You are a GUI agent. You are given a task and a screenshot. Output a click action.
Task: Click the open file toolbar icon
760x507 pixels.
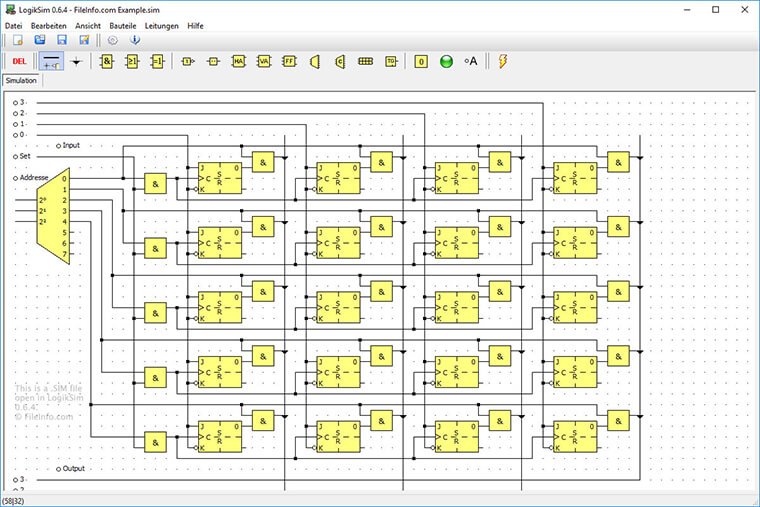pos(40,40)
